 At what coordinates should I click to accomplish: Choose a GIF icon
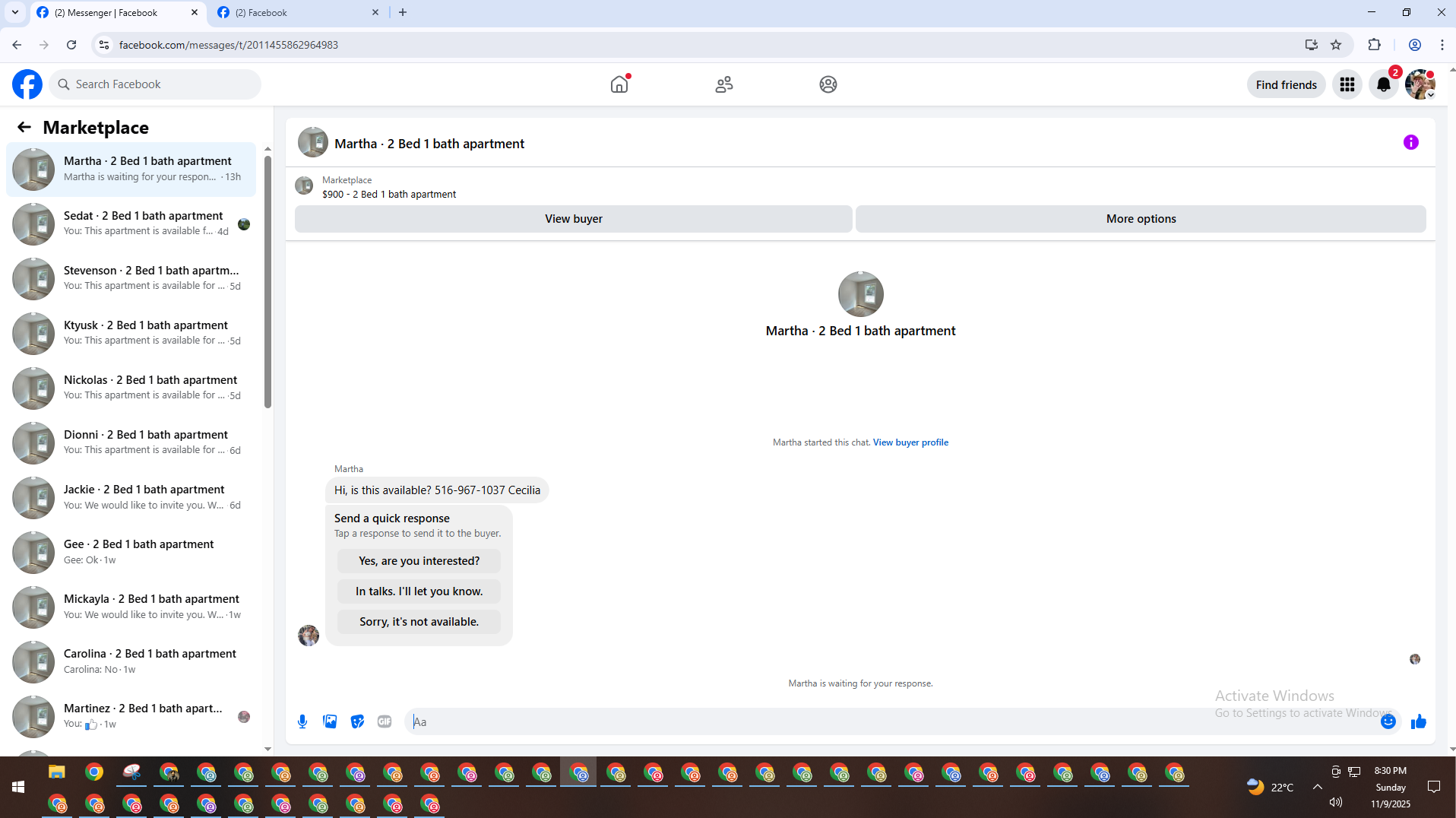(385, 721)
